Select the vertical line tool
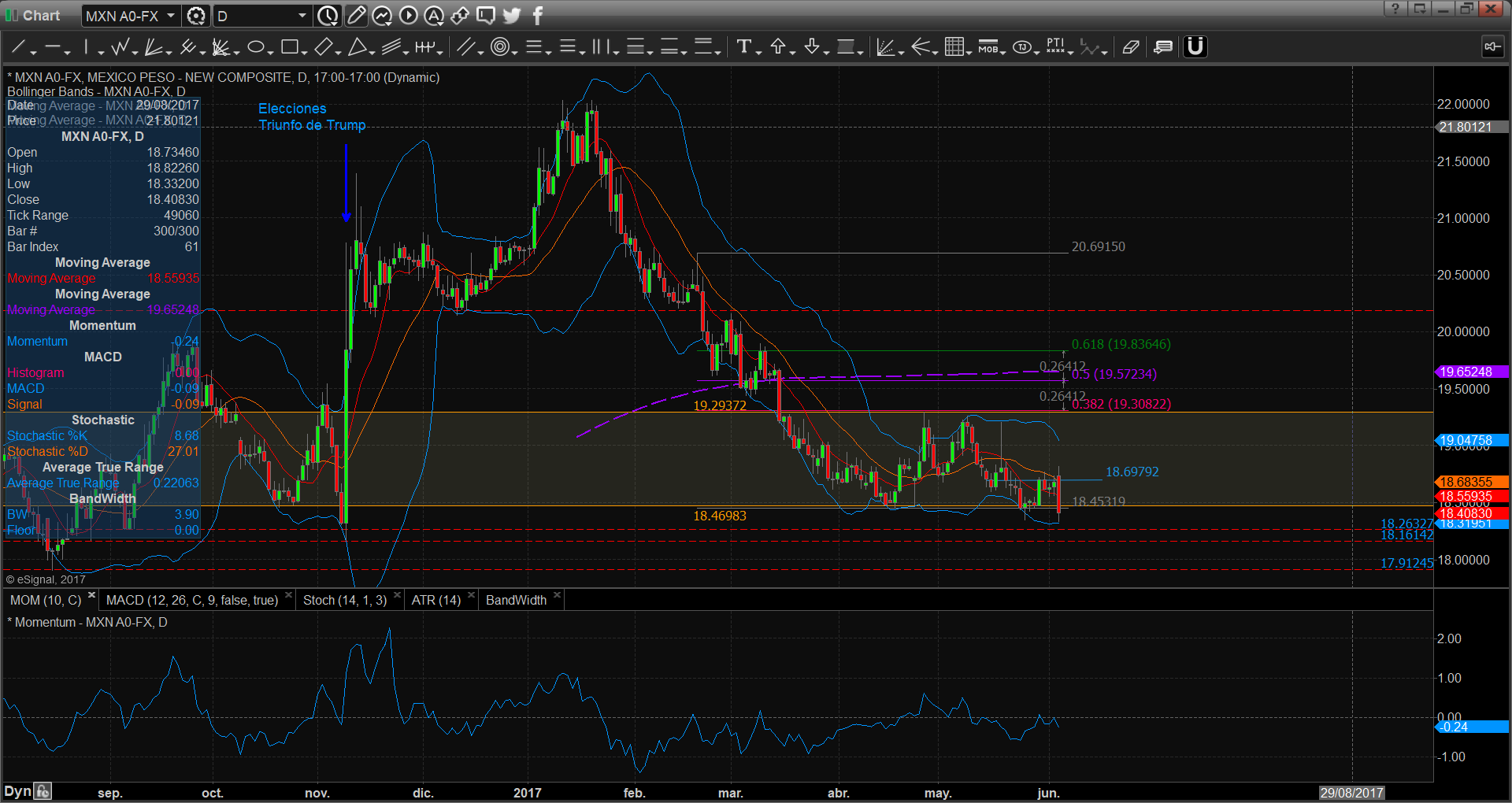The image size is (1512, 803). click(x=86, y=47)
